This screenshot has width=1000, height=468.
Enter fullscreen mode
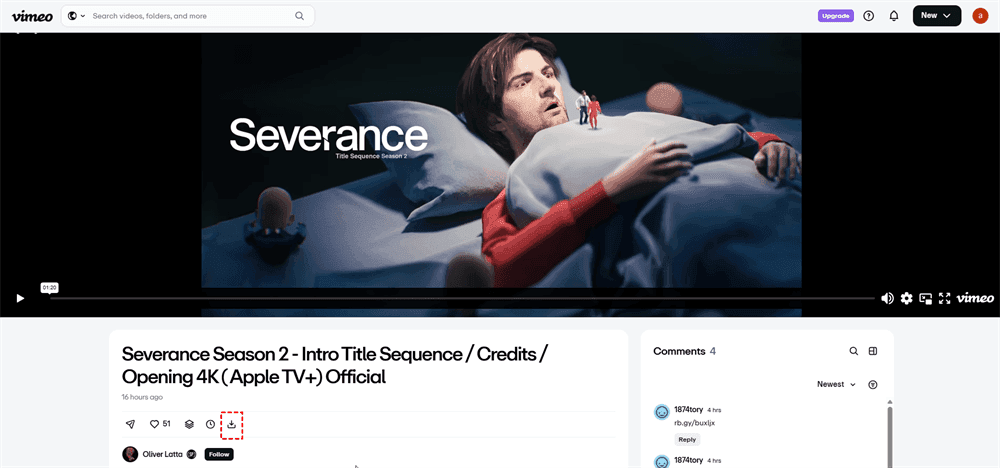pos(945,298)
